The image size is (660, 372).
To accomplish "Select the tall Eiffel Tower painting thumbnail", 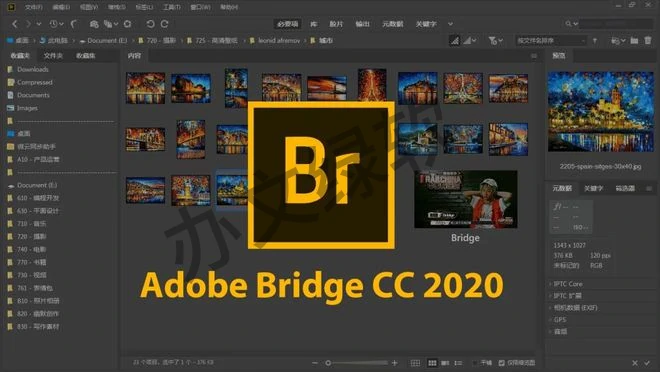I will pyautogui.click(x=372, y=85).
